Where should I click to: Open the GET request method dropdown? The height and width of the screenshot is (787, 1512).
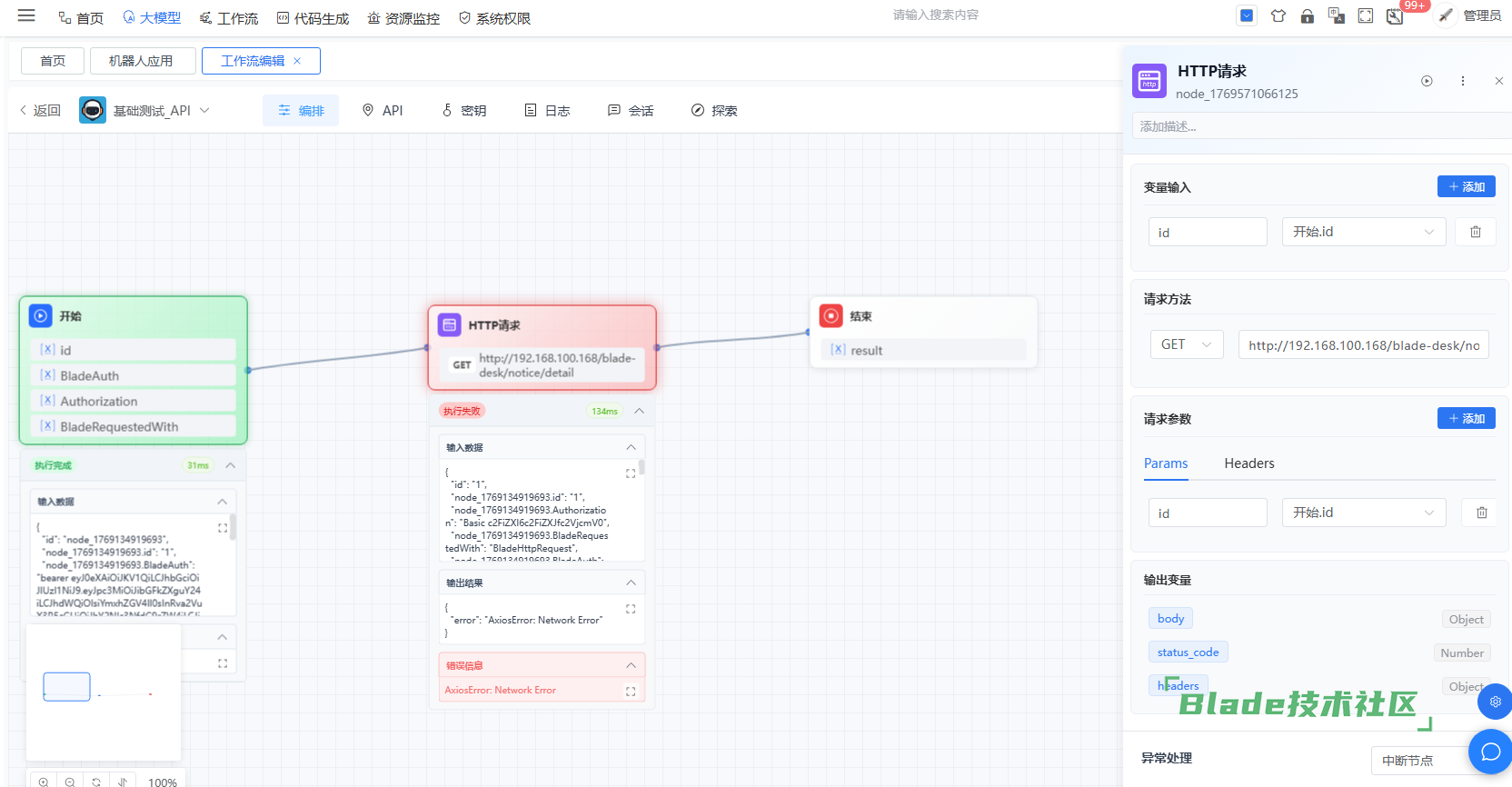coord(1186,344)
